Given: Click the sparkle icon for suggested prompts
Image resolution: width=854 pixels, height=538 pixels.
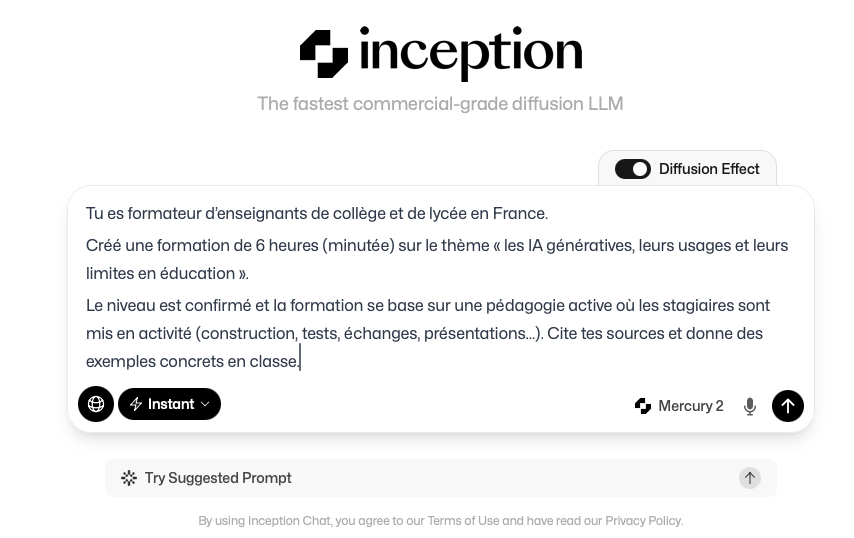Looking at the screenshot, I should [x=129, y=478].
